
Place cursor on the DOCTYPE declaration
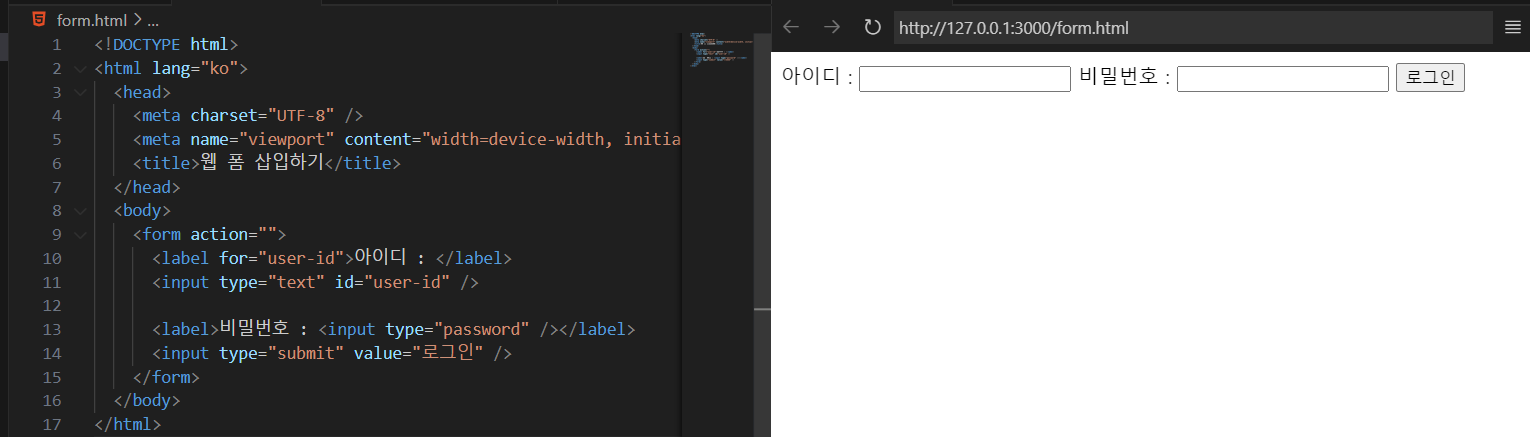click(166, 45)
